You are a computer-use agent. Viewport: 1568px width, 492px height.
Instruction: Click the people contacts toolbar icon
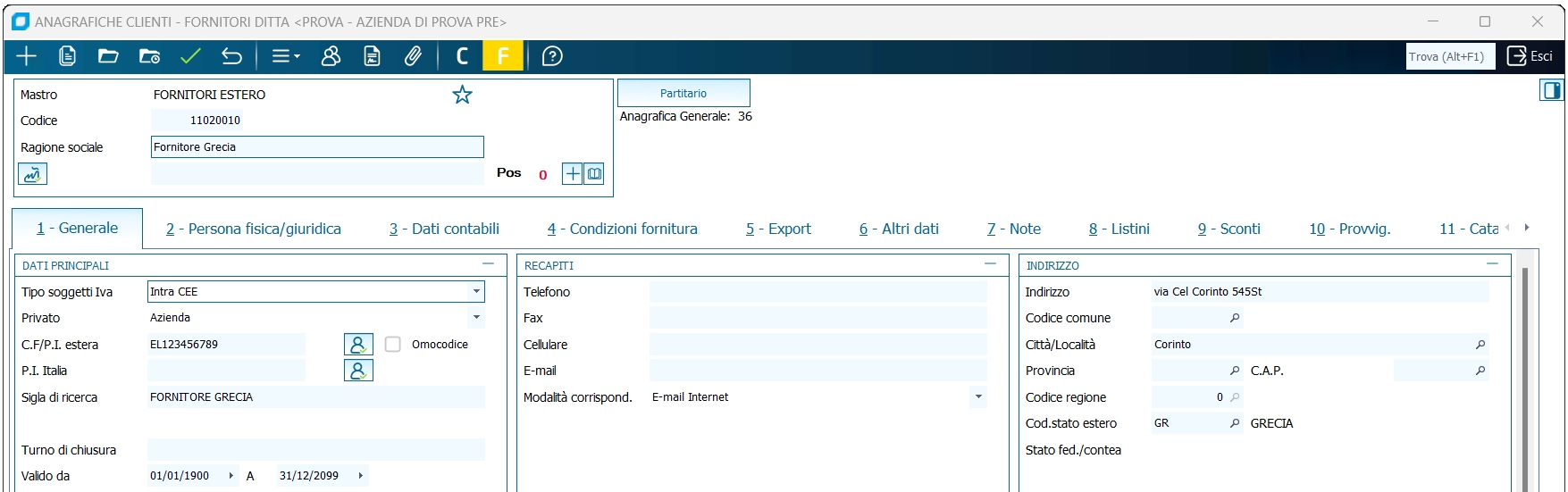tap(331, 56)
